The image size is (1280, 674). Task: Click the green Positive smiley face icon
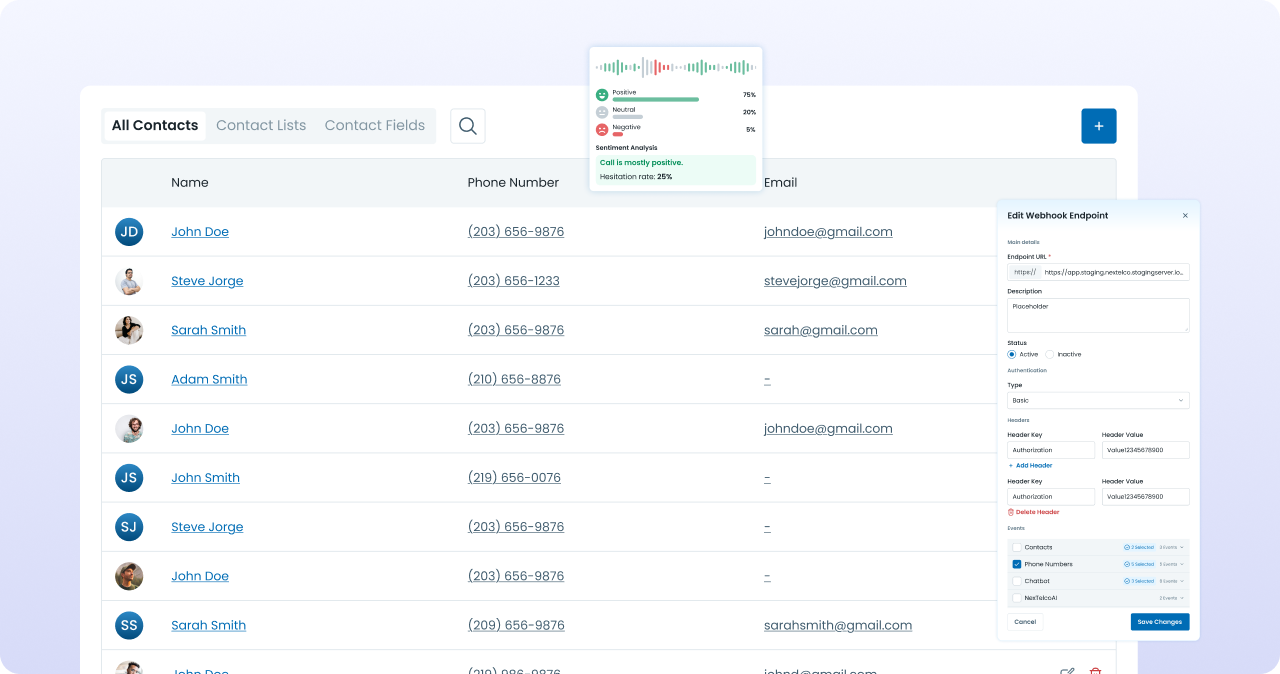point(602,95)
